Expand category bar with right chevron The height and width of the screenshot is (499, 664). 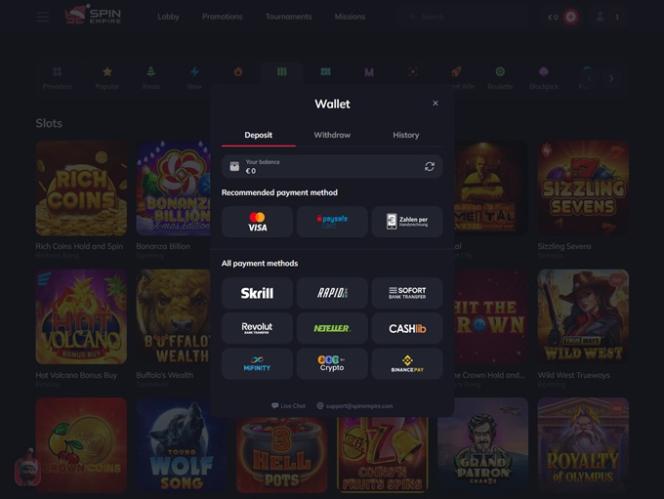611,78
